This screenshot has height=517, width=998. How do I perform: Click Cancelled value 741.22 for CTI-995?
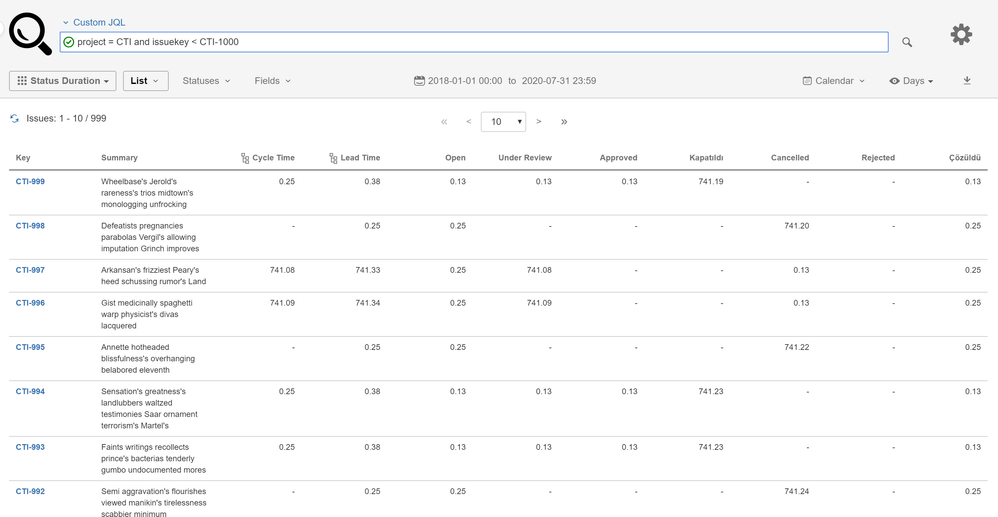[x=797, y=347]
